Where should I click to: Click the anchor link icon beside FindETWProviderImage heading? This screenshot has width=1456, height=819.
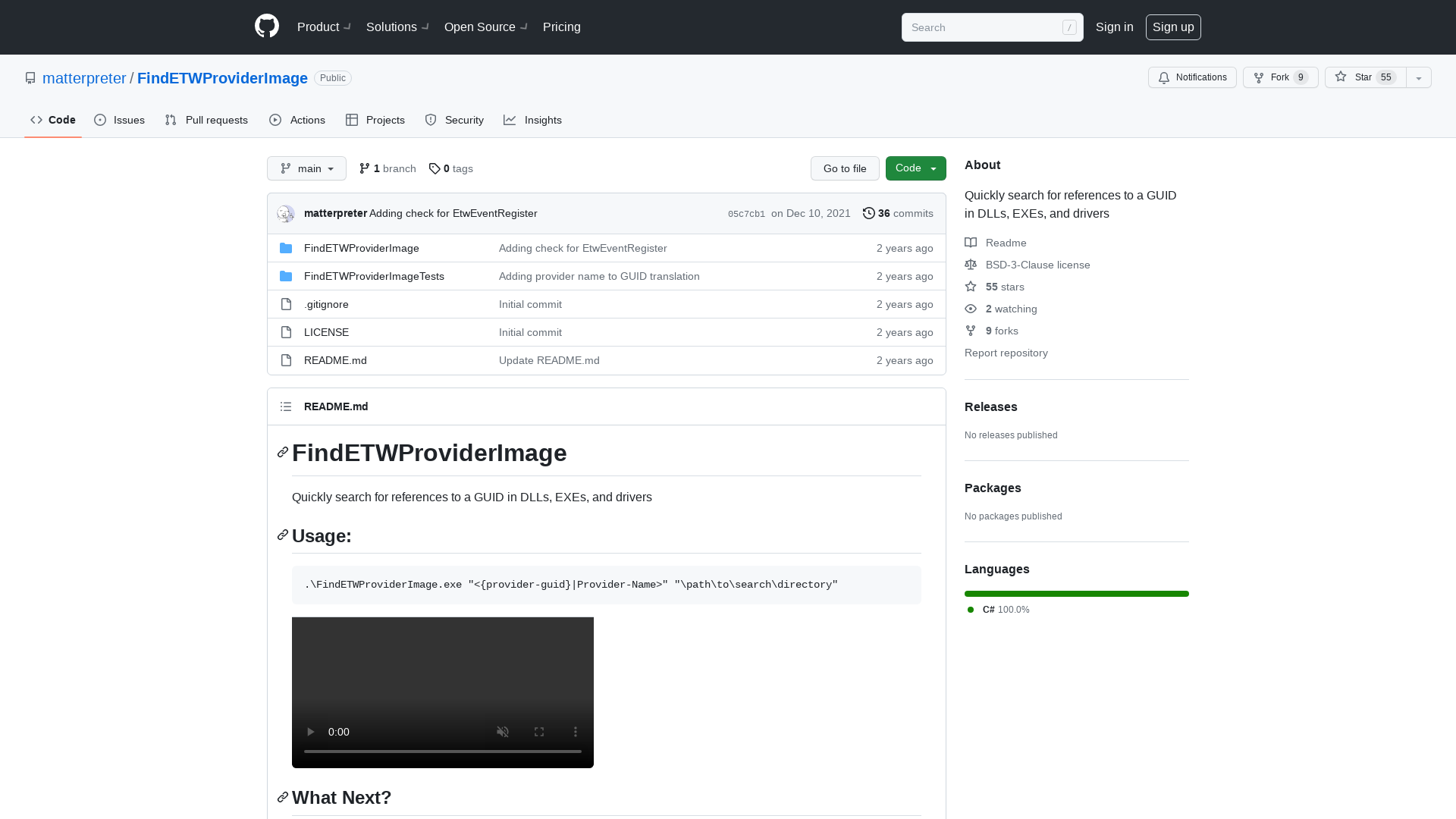283,453
